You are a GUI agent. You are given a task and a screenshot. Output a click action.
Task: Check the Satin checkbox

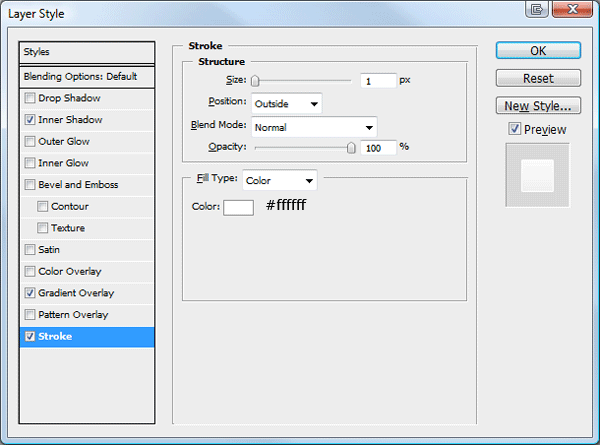coord(30,249)
